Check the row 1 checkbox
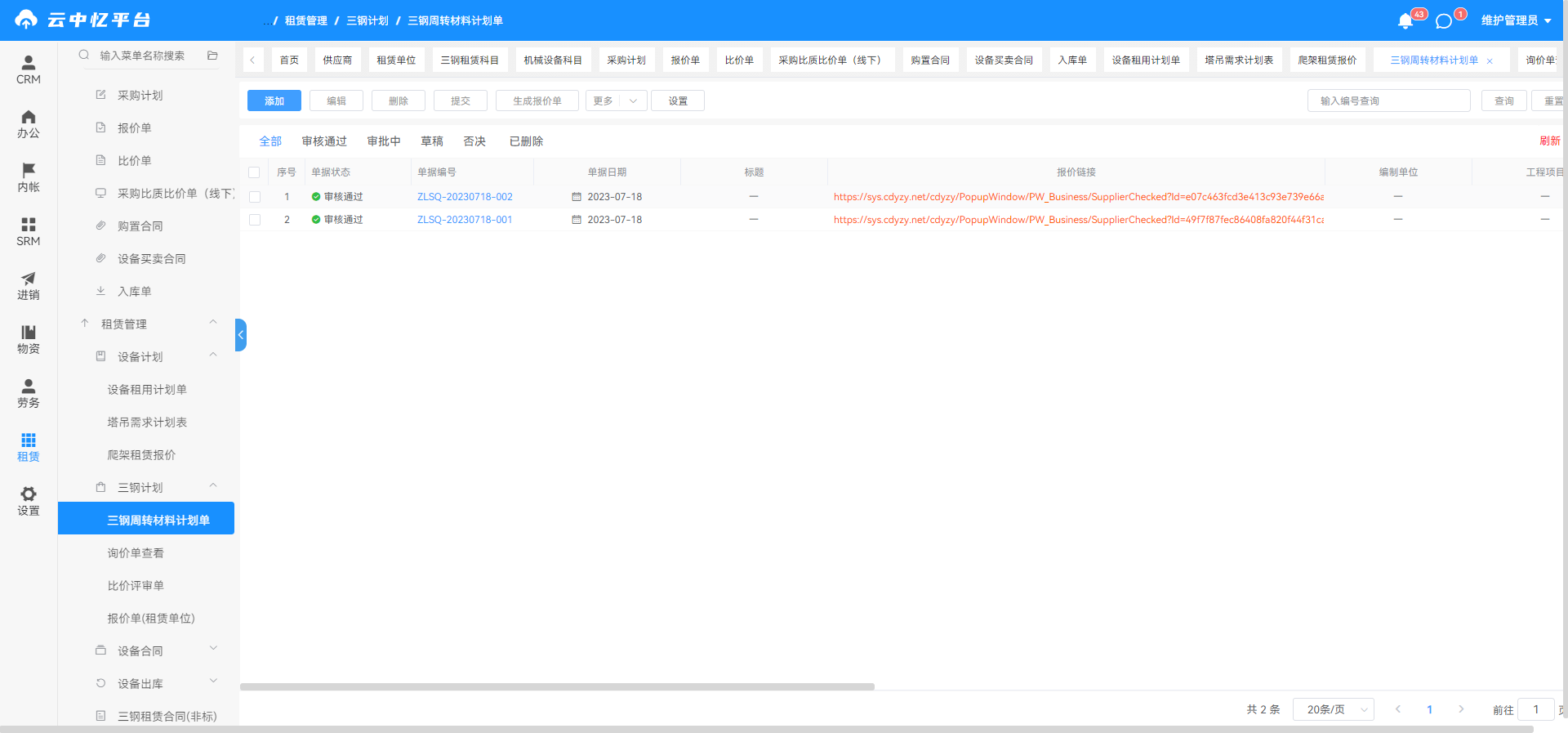This screenshot has height=733, width=1568. click(x=255, y=197)
